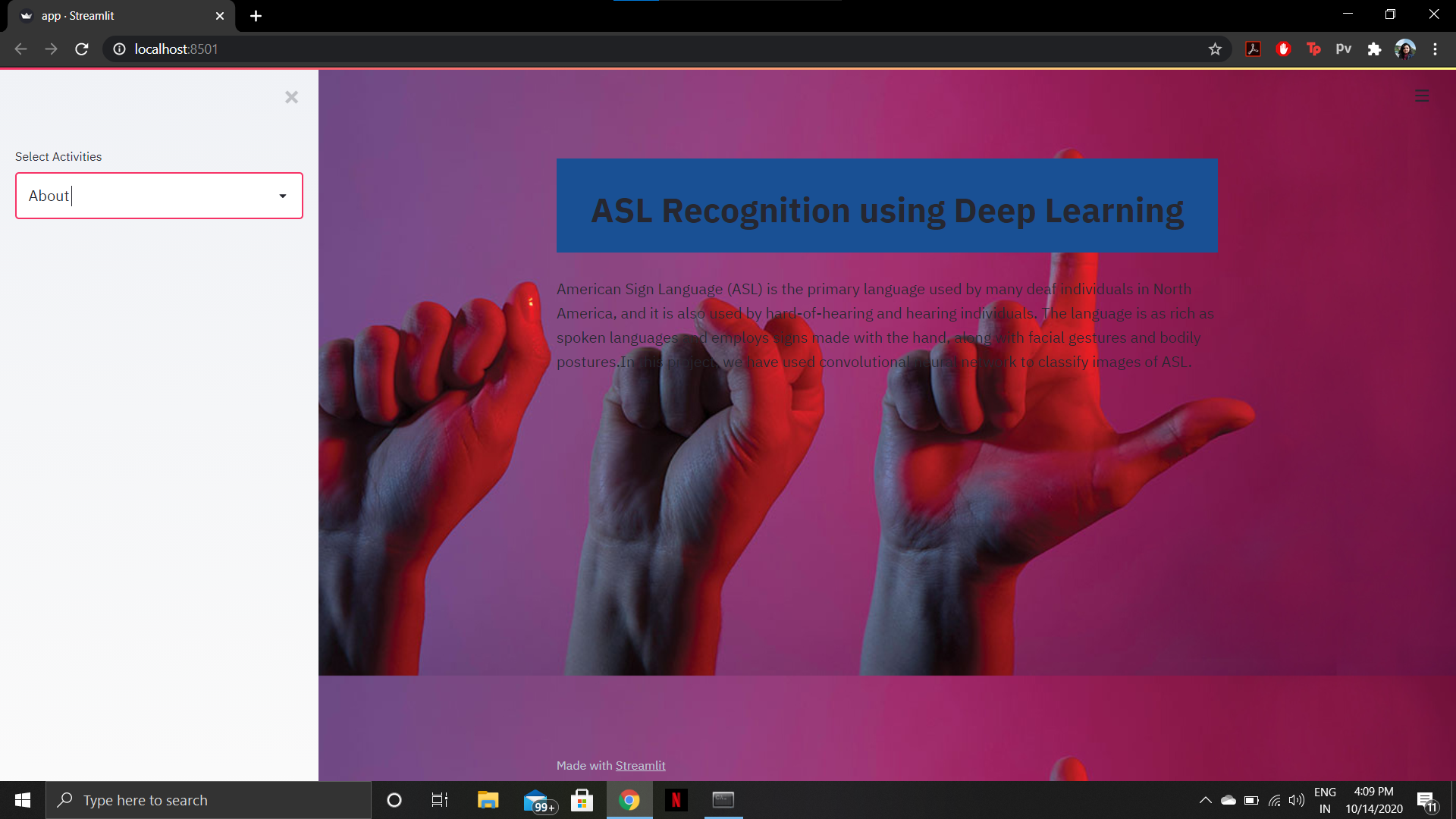Open the Streamlit hamburger menu
The width and height of the screenshot is (1456, 819).
click(x=1422, y=96)
